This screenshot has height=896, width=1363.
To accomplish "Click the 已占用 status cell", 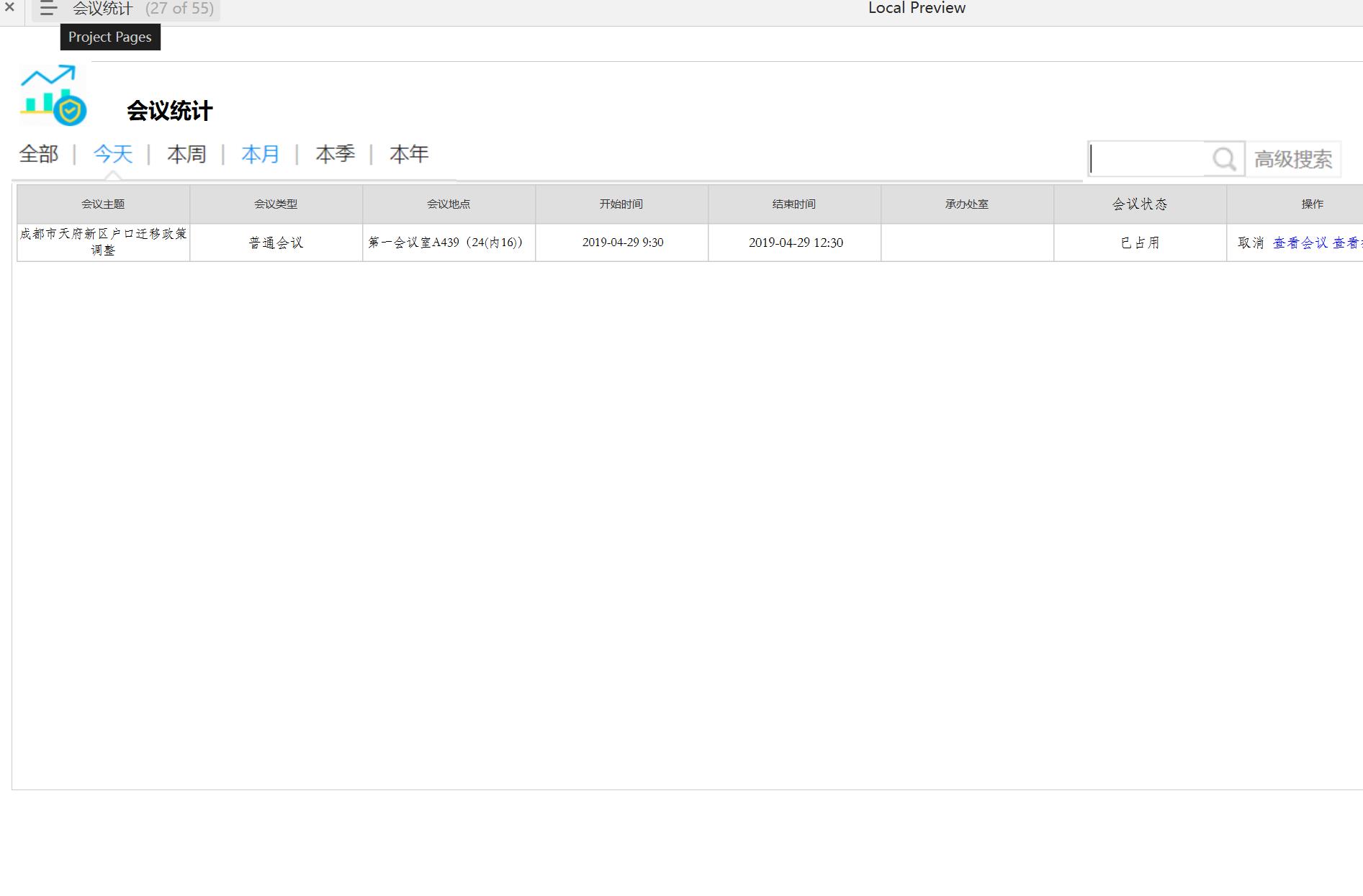I will tap(1140, 243).
